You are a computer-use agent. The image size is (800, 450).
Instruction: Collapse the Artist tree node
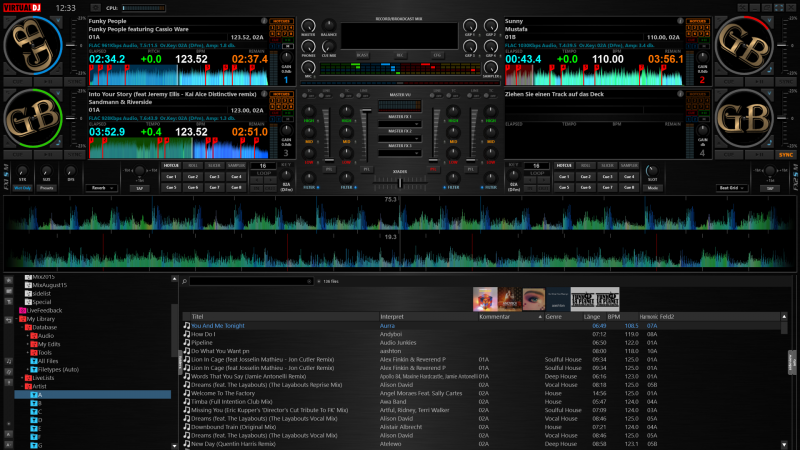tap(22, 386)
